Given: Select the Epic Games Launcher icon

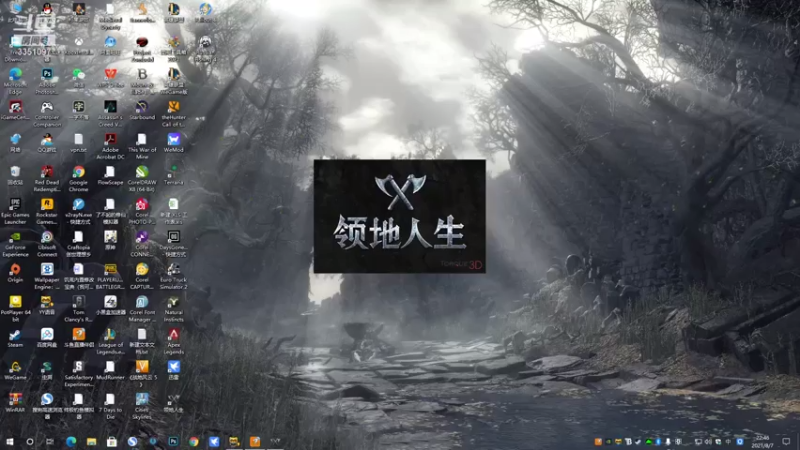Looking at the screenshot, I should (x=15, y=211).
